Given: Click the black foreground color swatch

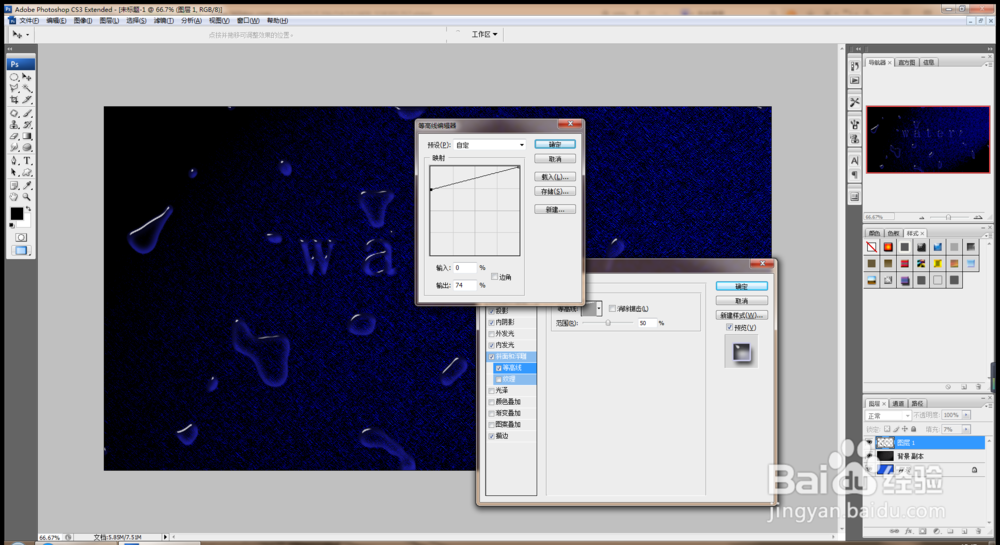Looking at the screenshot, I should 17,214.
